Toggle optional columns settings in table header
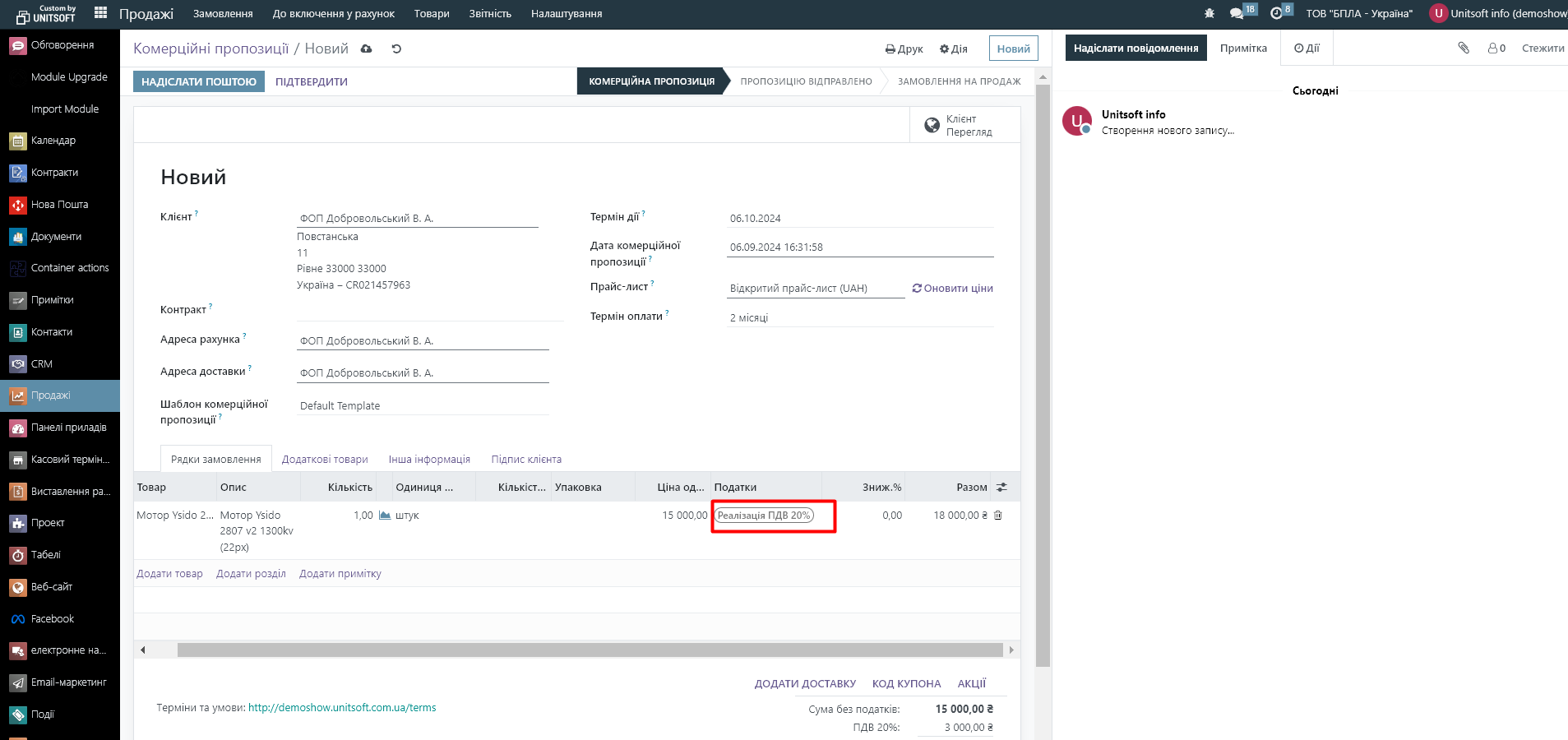The width and height of the screenshot is (1568, 740). click(1001, 488)
